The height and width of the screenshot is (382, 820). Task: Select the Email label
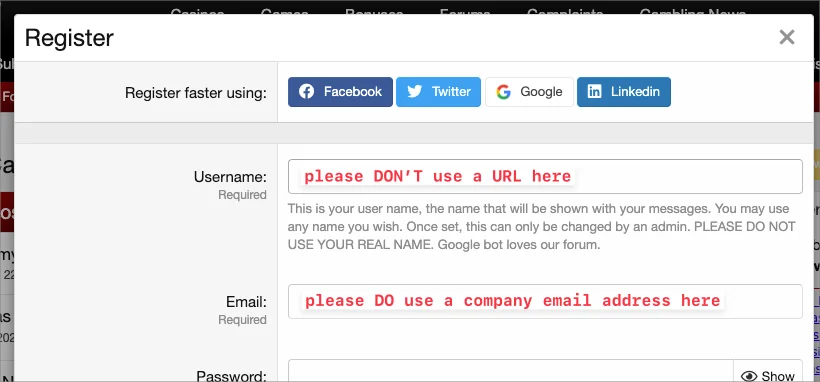click(x=246, y=302)
